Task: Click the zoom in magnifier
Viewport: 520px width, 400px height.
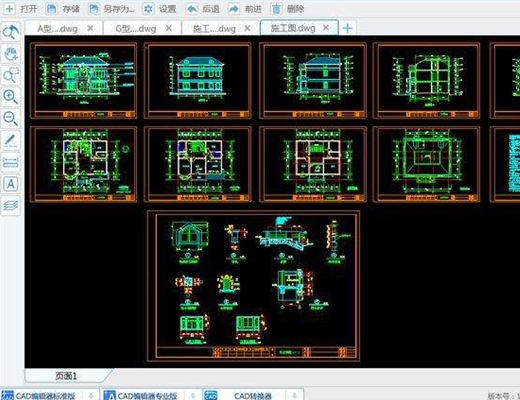Action: pyautogui.click(x=11, y=97)
